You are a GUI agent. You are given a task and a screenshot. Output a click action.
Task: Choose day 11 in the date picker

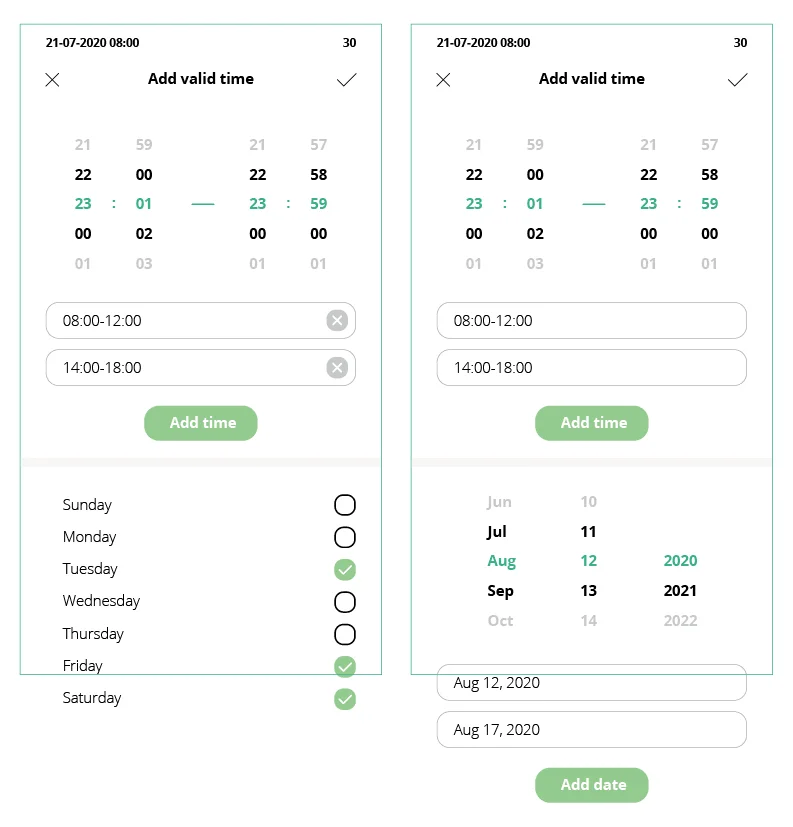589,532
